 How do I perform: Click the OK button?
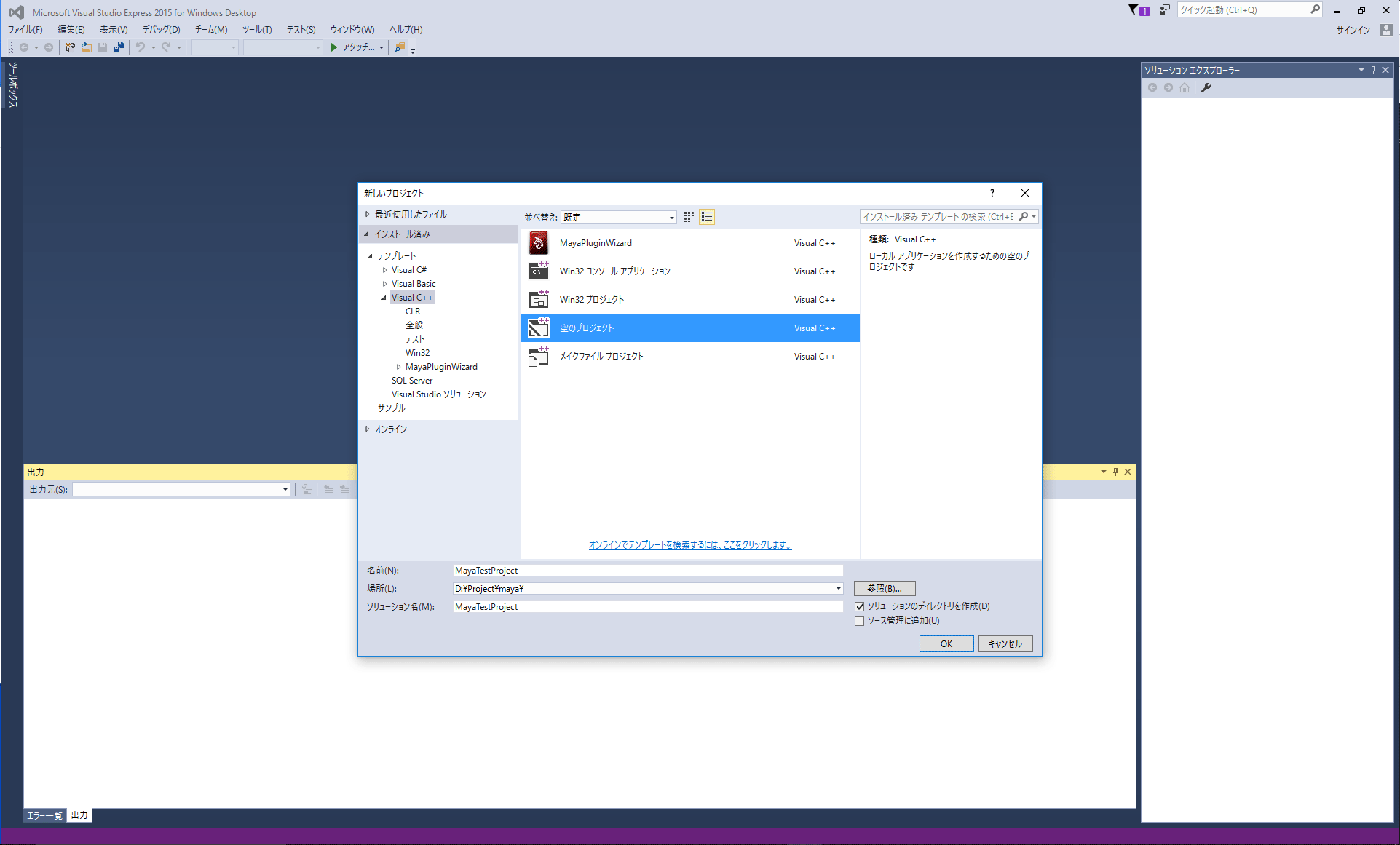pos(946,644)
